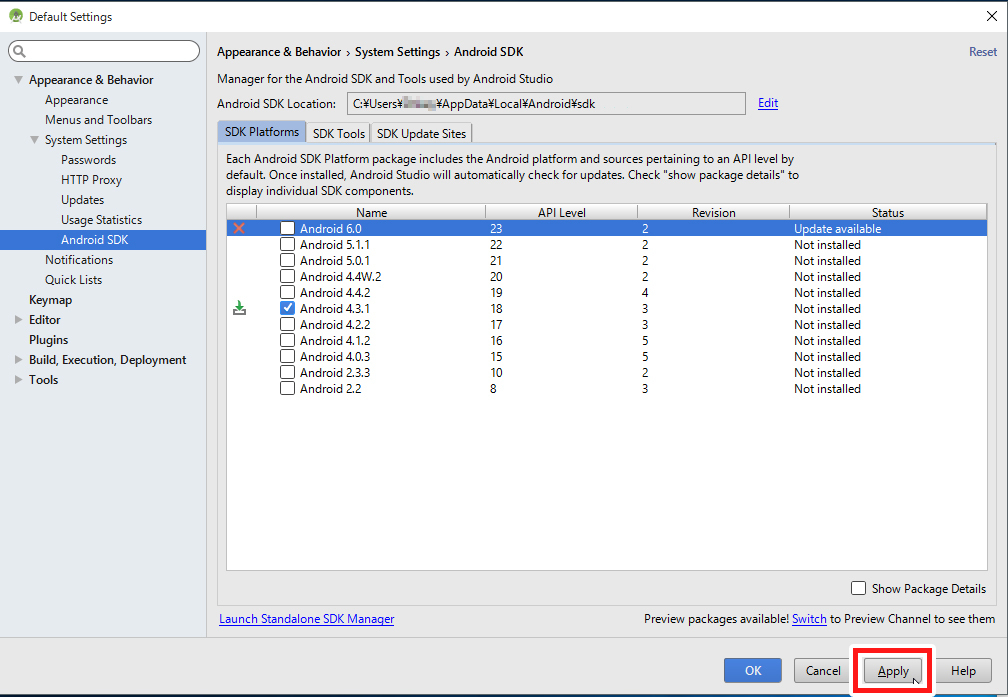Click the Android Studio logo in title bar
Viewport: 1008px width, 697px height.
click(16, 16)
